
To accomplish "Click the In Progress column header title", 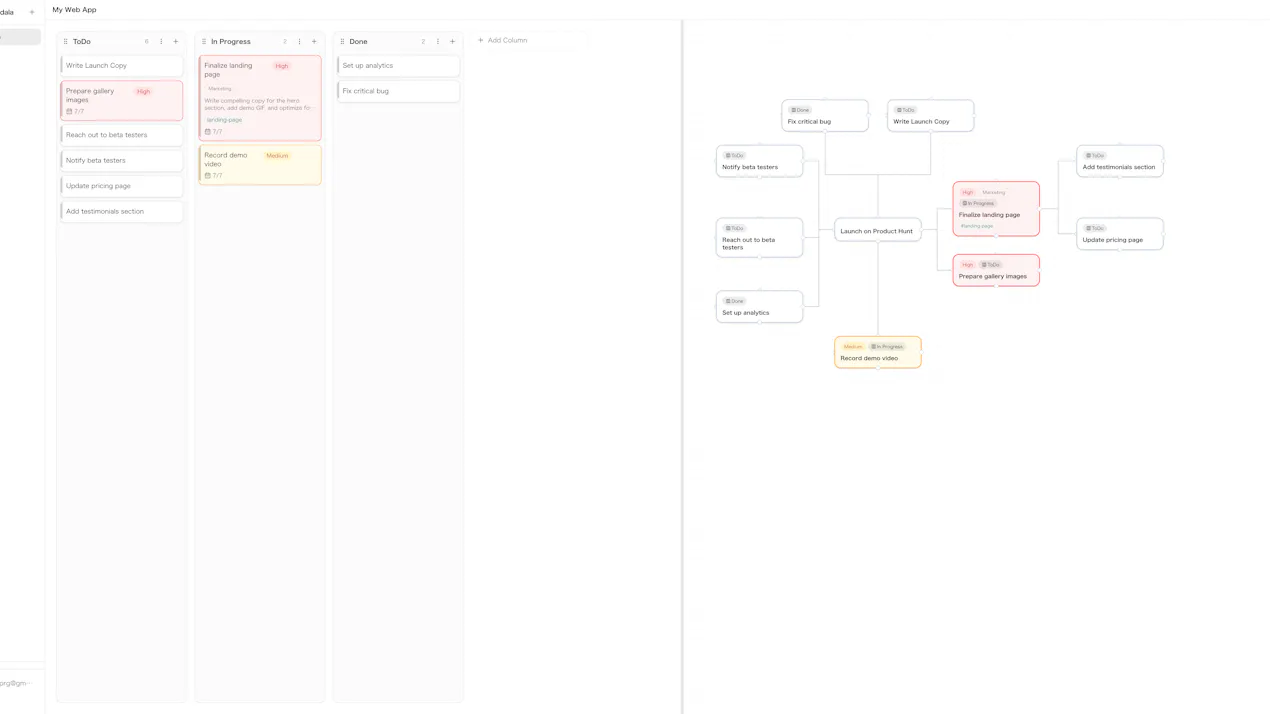I will pyautogui.click(x=231, y=42).
